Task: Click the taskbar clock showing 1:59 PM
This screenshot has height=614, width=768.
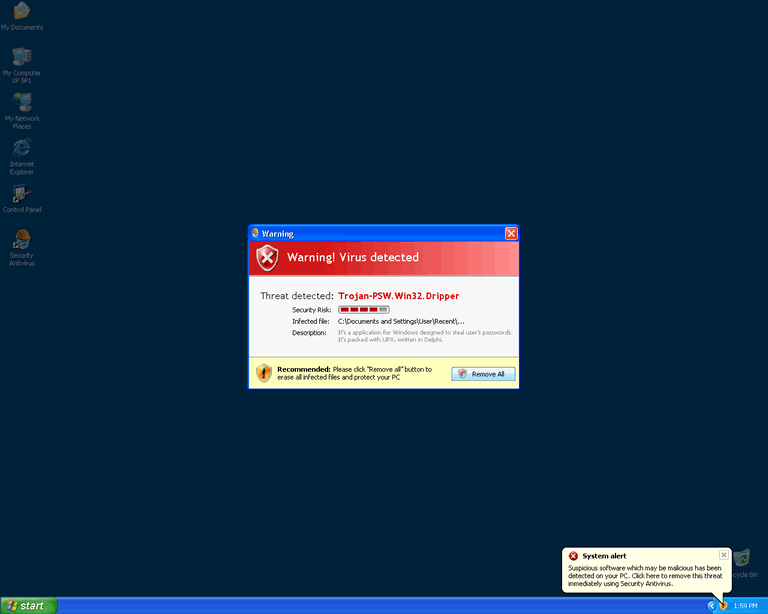Action: 745,605
